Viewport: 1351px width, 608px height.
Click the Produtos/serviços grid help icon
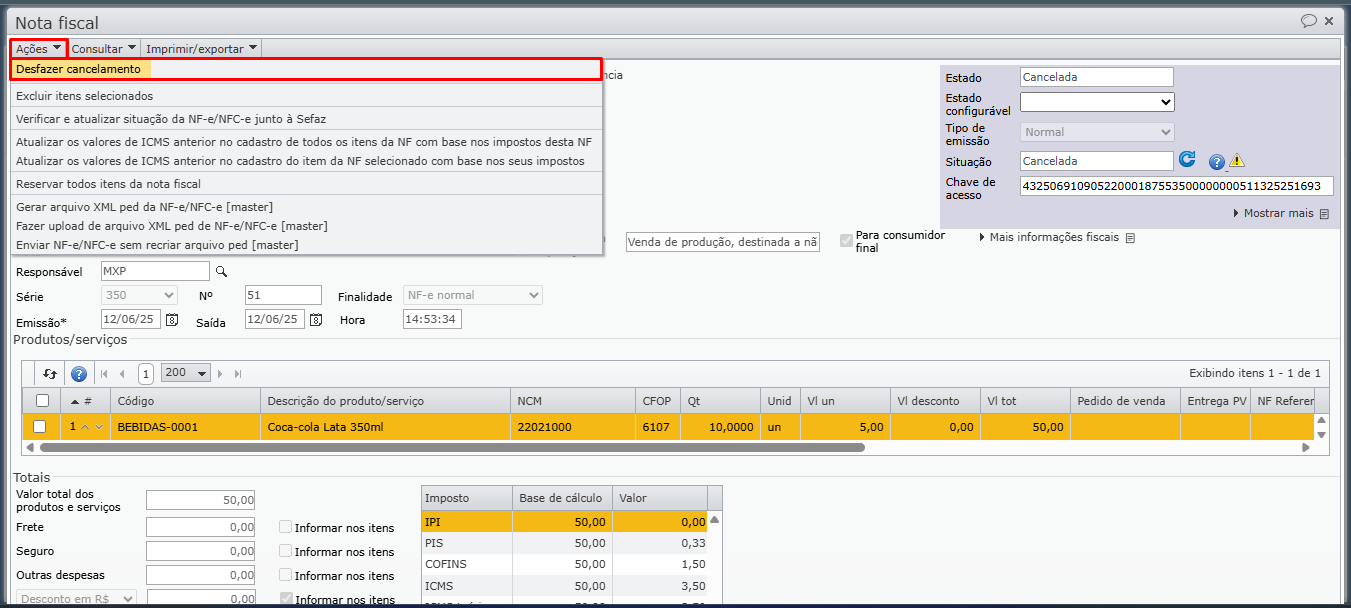pyautogui.click(x=79, y=374)
